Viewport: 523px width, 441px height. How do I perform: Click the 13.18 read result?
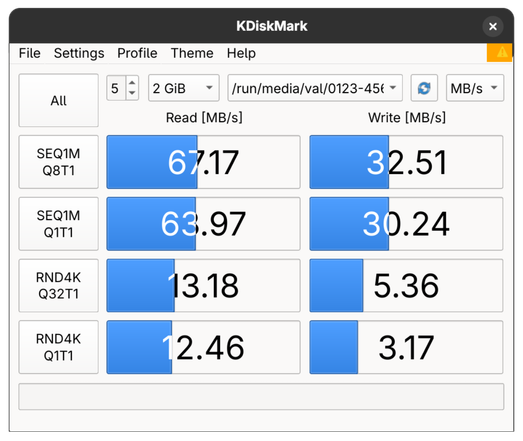(x=203, y=286)
